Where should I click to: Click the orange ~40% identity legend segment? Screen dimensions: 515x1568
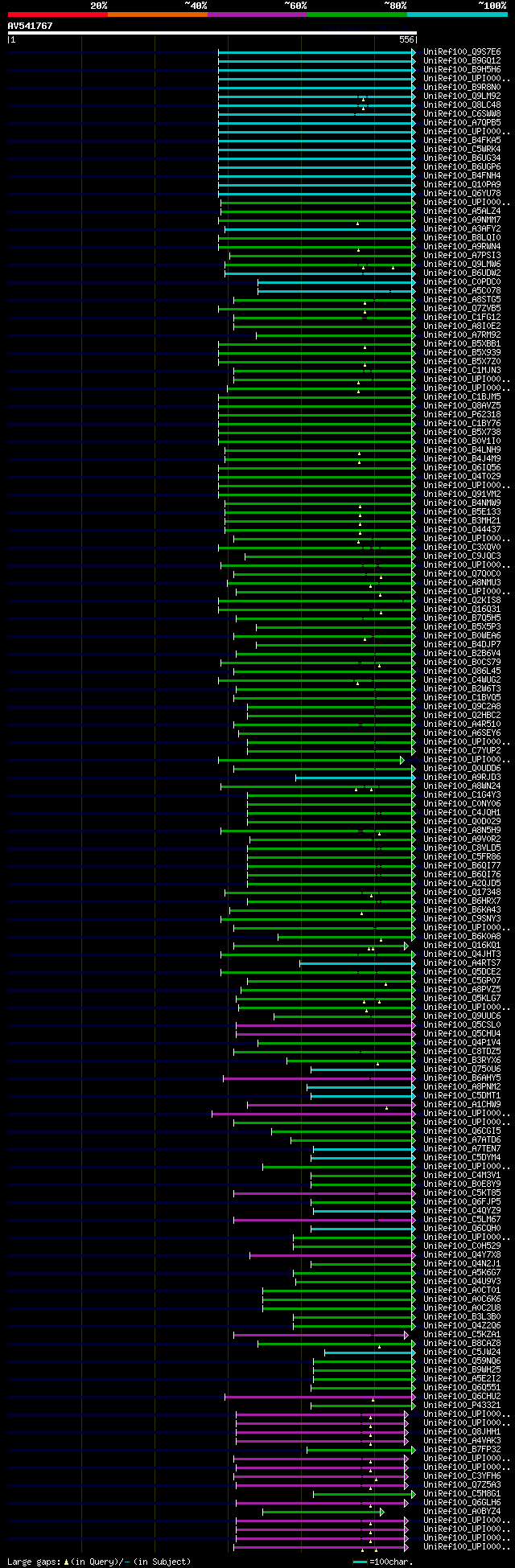158,14
